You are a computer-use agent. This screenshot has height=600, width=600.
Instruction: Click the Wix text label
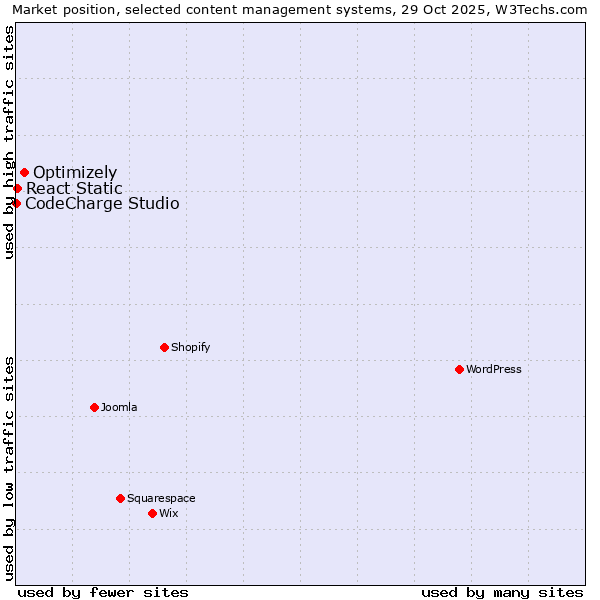click(168, 513)
